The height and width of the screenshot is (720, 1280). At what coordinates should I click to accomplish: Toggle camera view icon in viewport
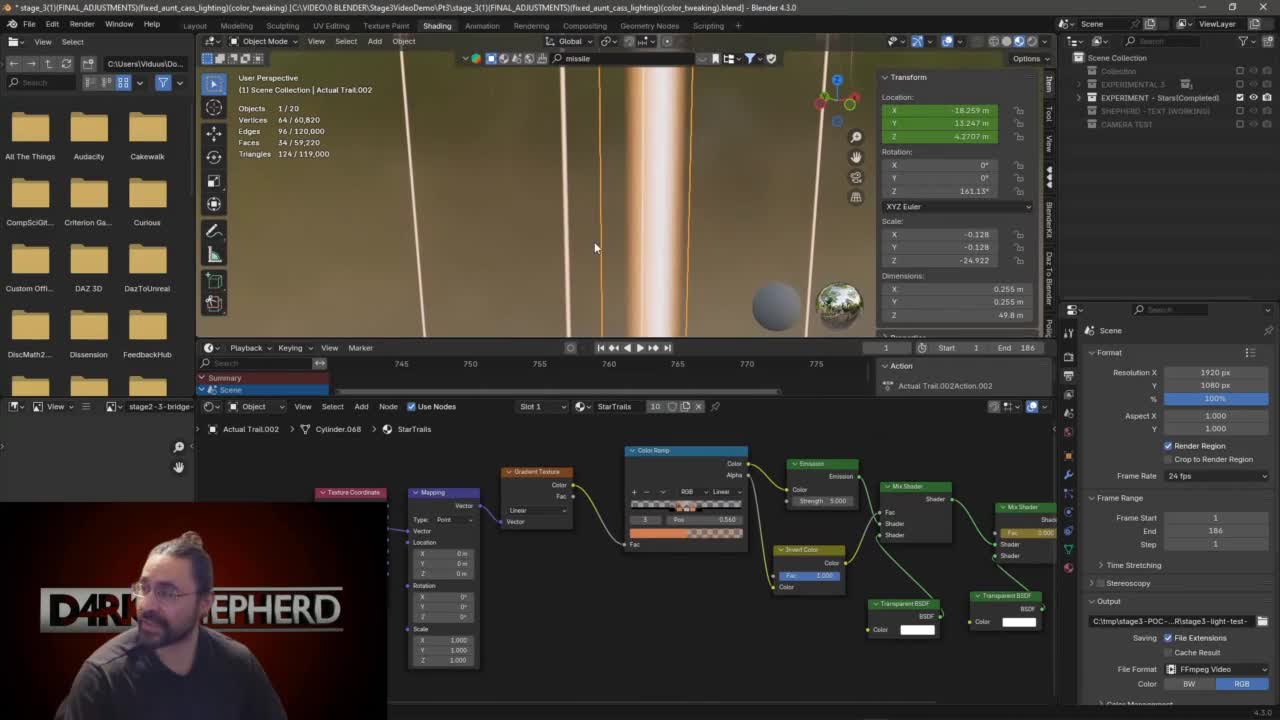pyautogui.click(x=856, y=177)
